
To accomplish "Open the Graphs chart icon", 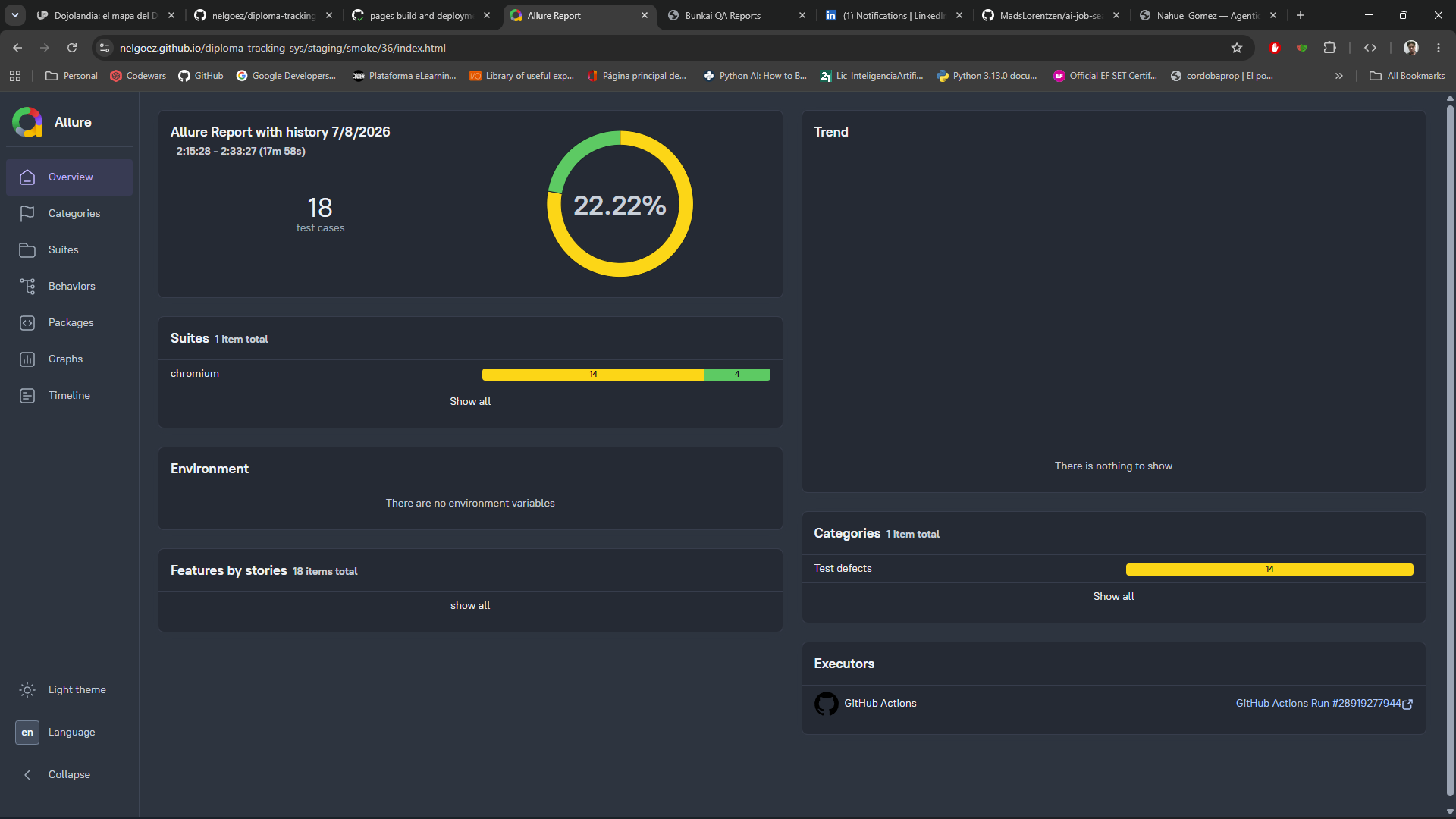I will click(27, 359).
